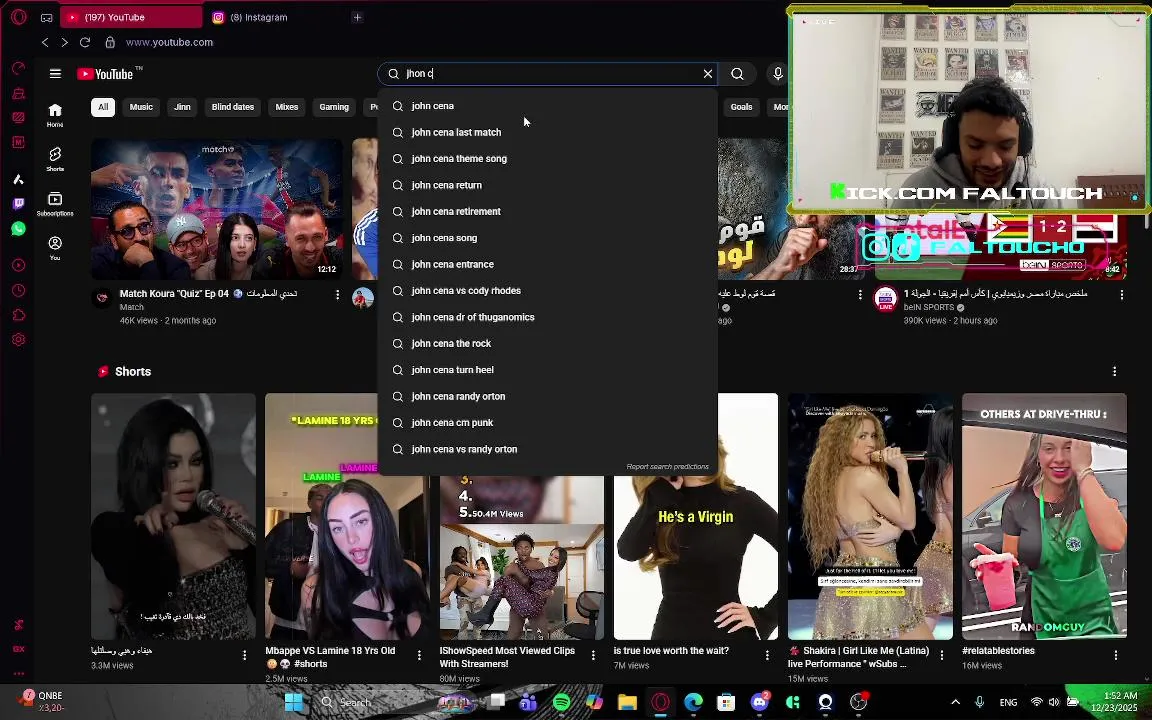Screen dimensions: 1152x720
Task: Select the Blind dates filter chip
Action: [x=233, y=107]
